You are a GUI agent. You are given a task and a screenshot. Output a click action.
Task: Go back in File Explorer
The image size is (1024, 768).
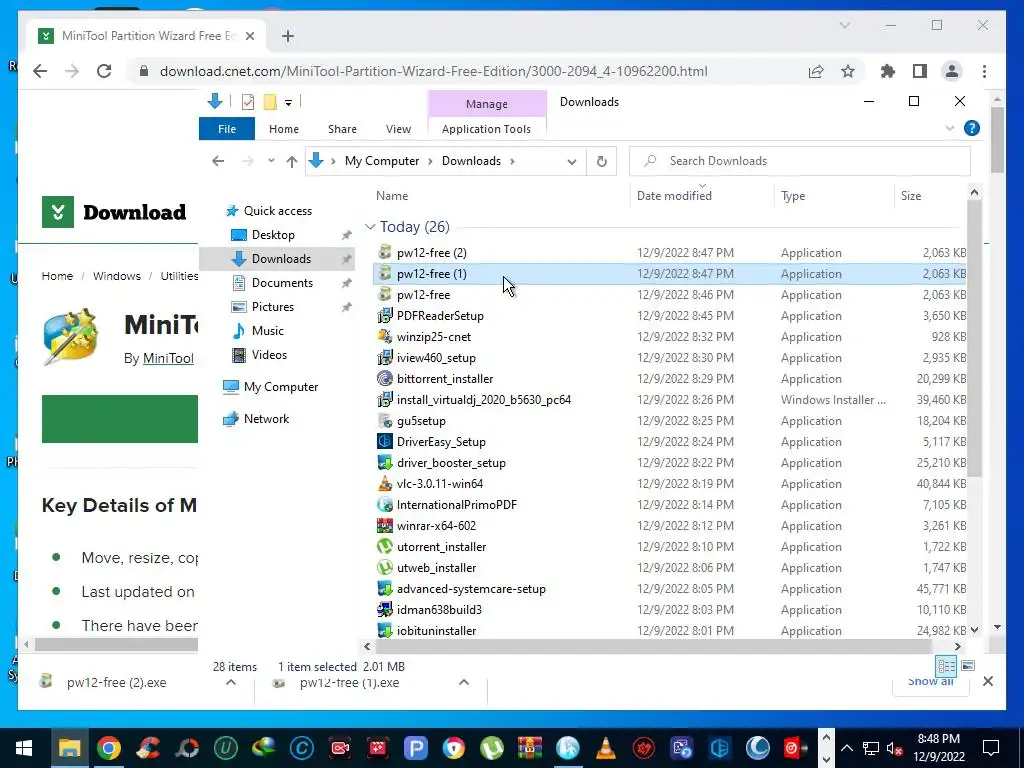click(x=218, y=161)
